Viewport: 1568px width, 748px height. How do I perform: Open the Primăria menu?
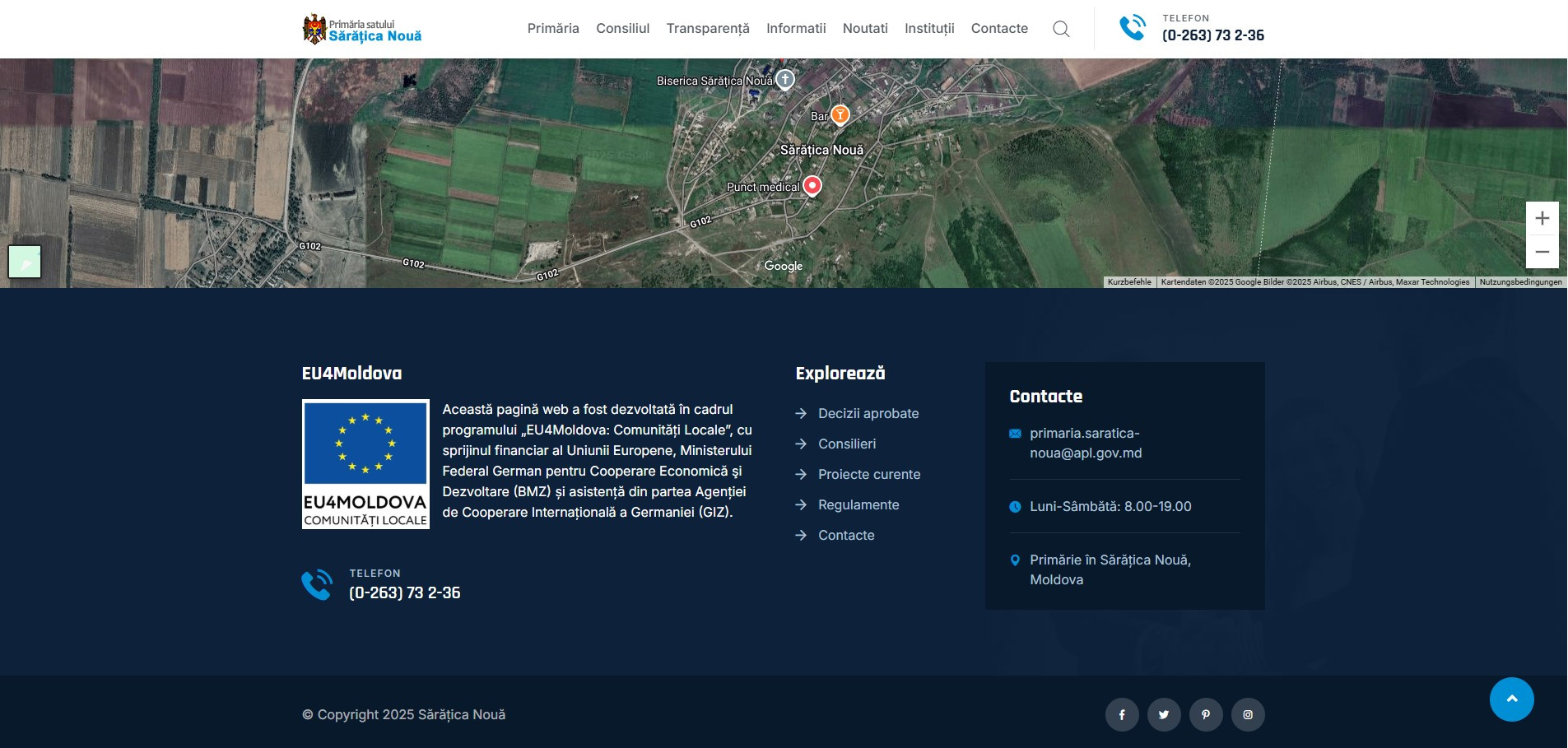pyautogui.click(x=553, y=29)
